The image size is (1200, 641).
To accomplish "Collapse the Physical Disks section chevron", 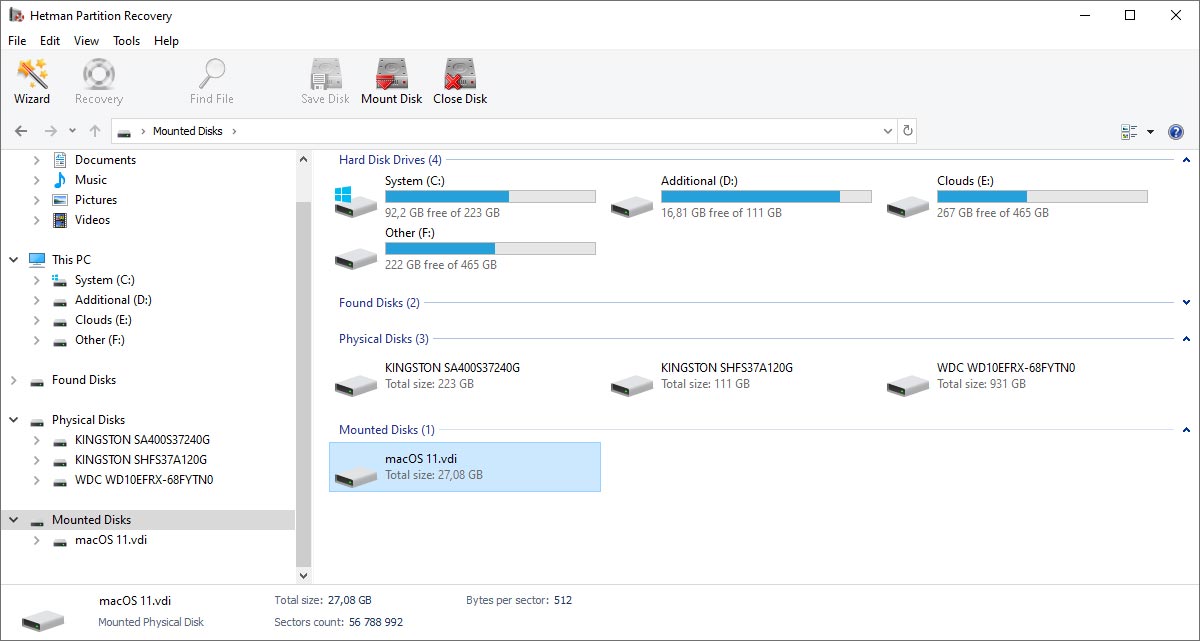I will 1187,339.
